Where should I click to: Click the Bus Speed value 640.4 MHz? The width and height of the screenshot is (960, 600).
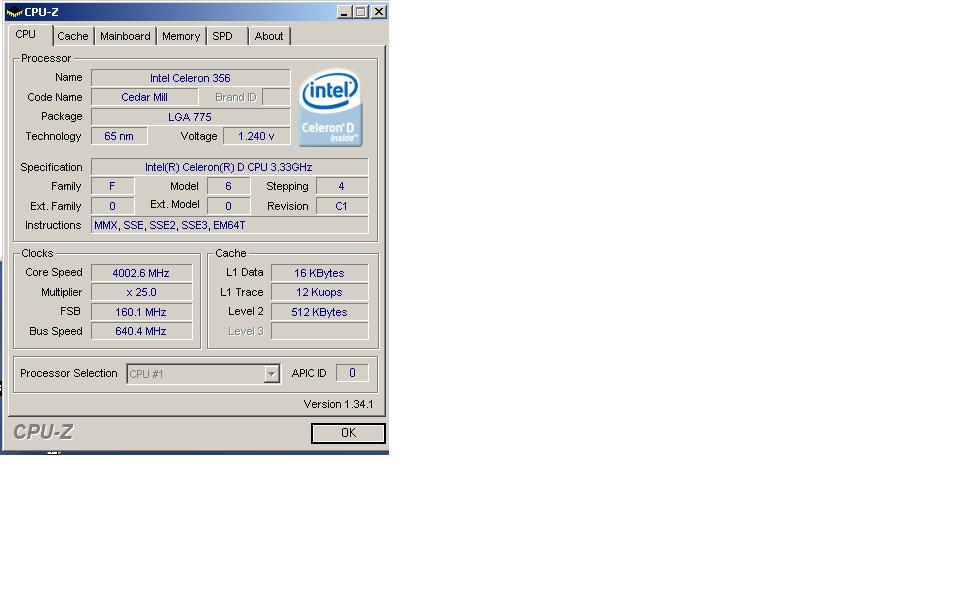tap(141, 331)
